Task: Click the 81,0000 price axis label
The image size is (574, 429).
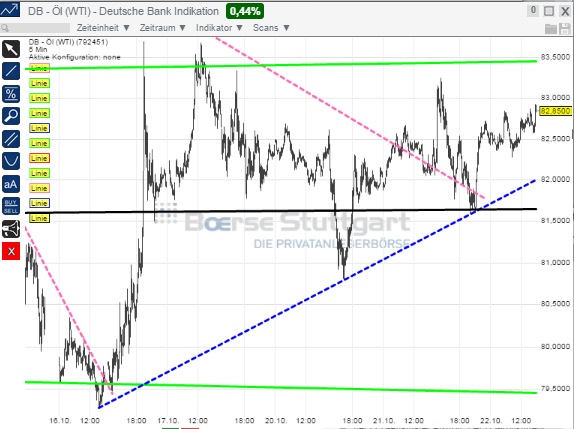Action: click(555, 262)
